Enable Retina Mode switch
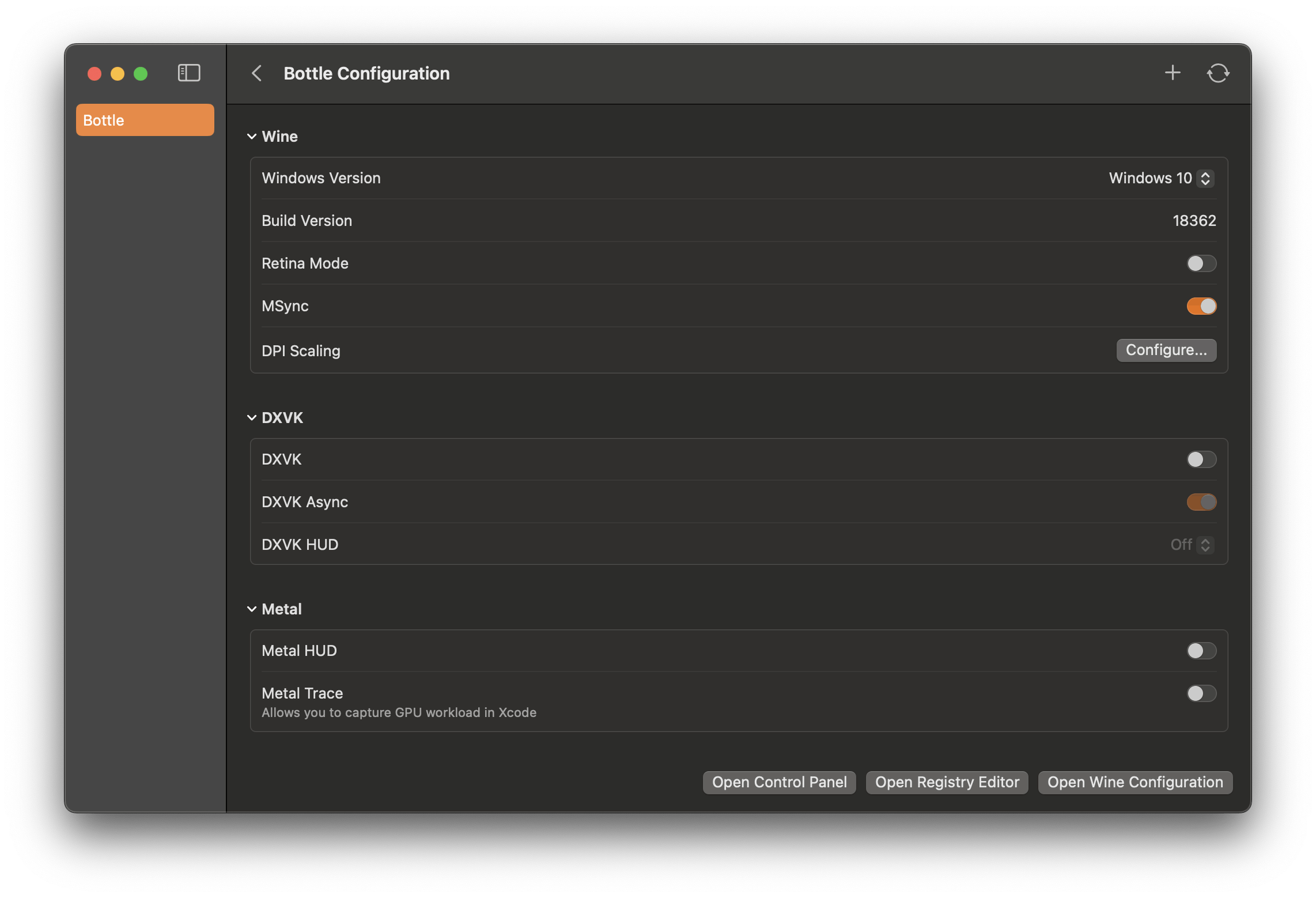Image resolution: width=1316 pixels, height=898 pixels. [1201, 263]
